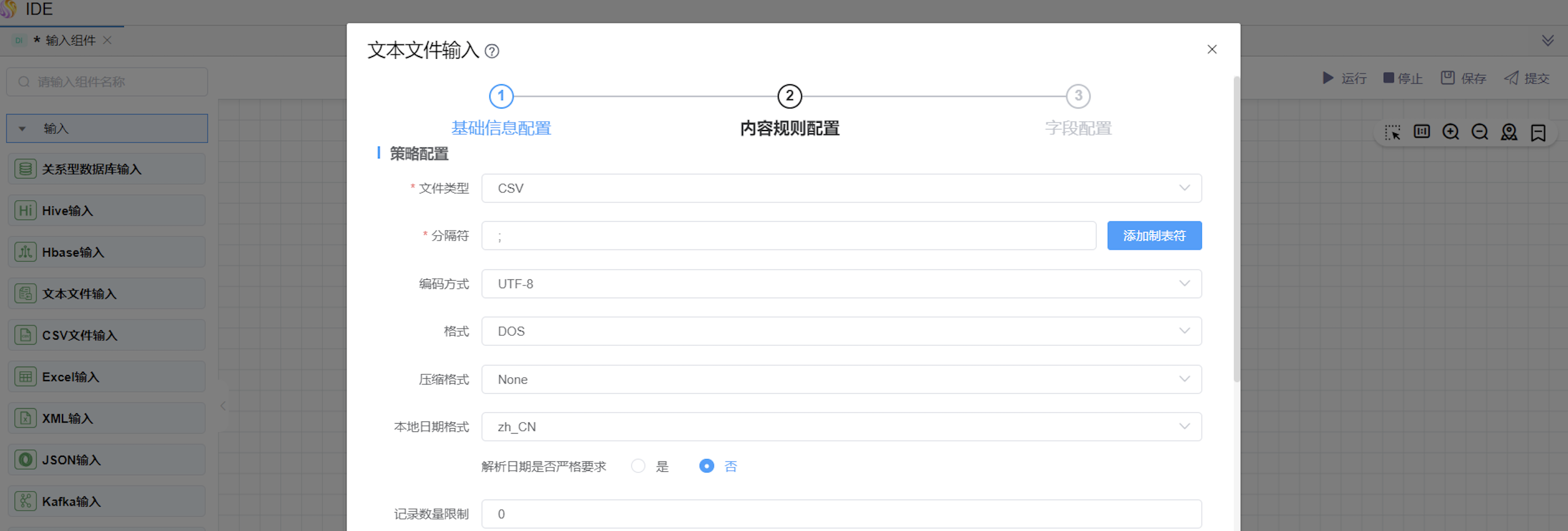The image size is (1568, 531).
Task: Zoom in on the canvas
Action: click(x=1451, y=132)
